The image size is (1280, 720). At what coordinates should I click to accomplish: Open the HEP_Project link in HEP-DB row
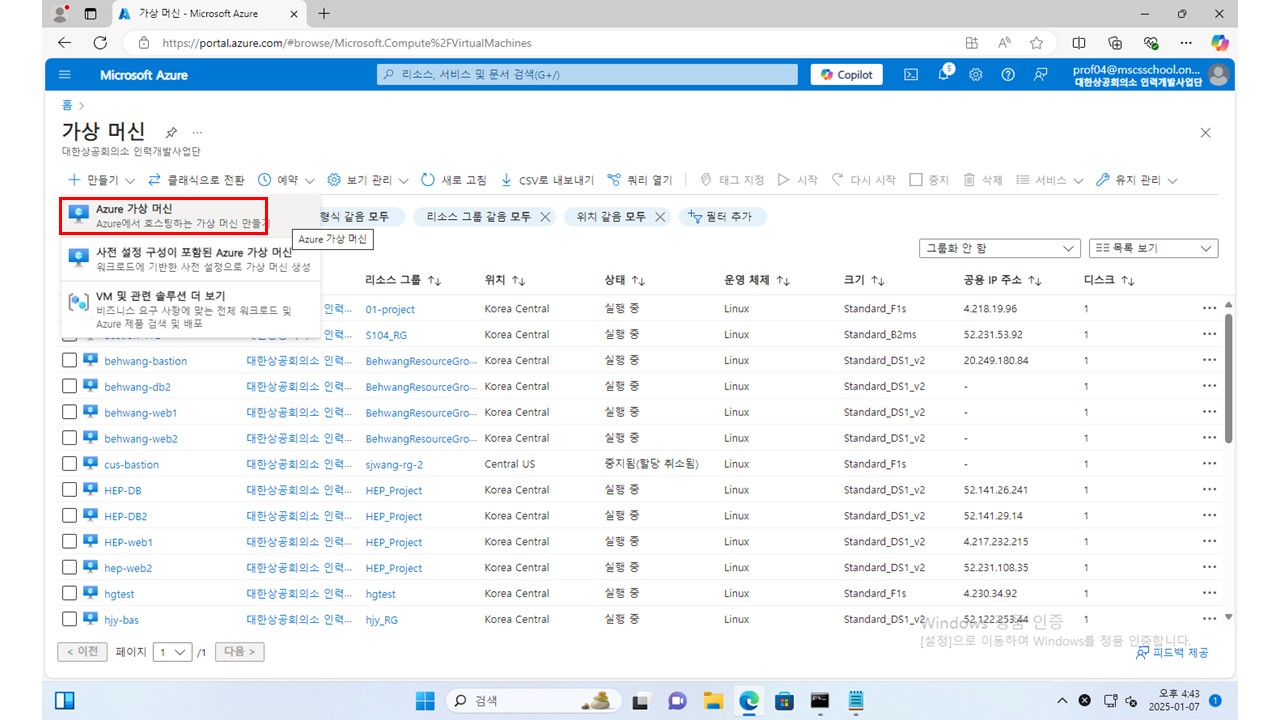pyautogui.click(x=394, y=491)
